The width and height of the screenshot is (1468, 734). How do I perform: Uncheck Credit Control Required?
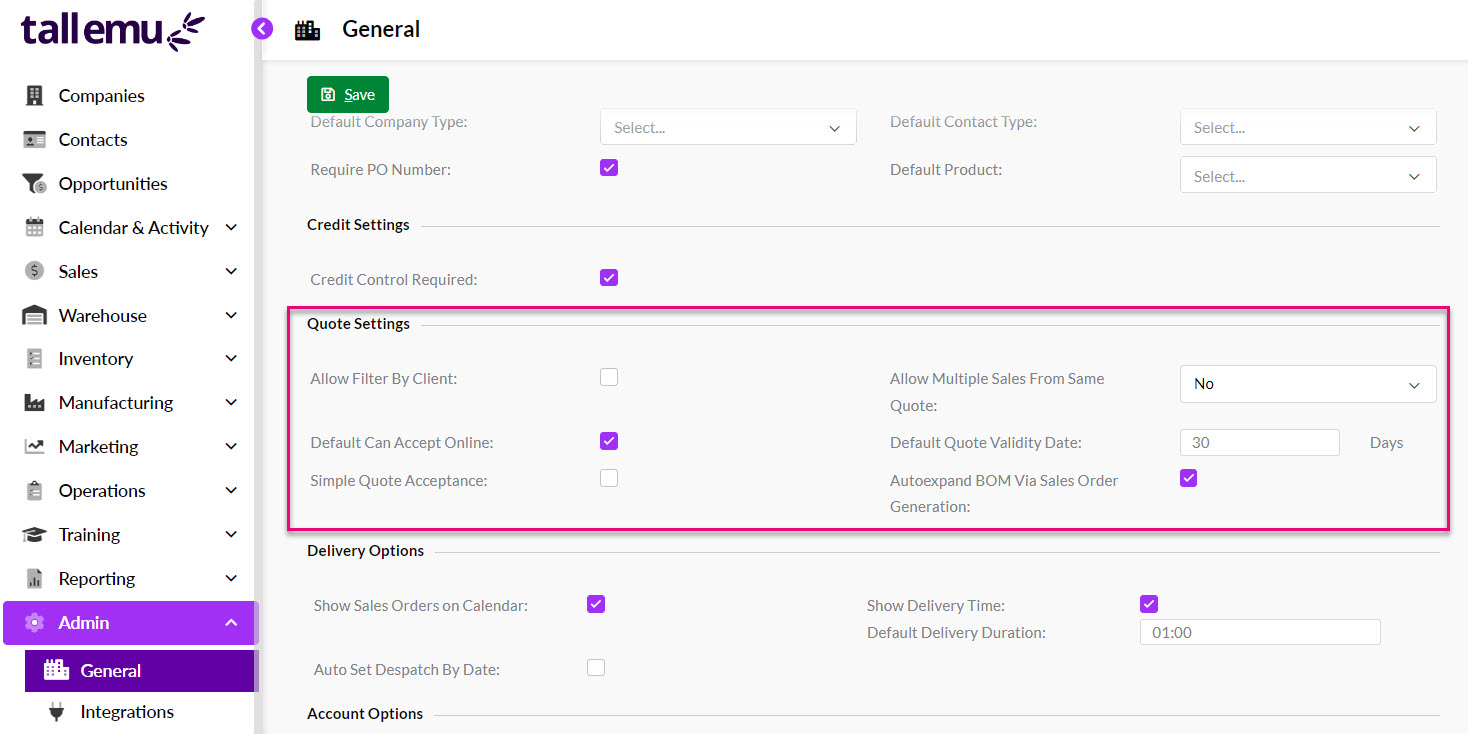[609, 277]
